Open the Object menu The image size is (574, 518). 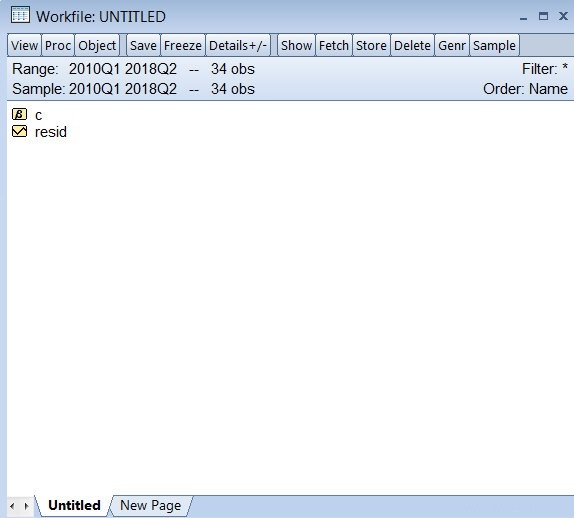[97, 45]
